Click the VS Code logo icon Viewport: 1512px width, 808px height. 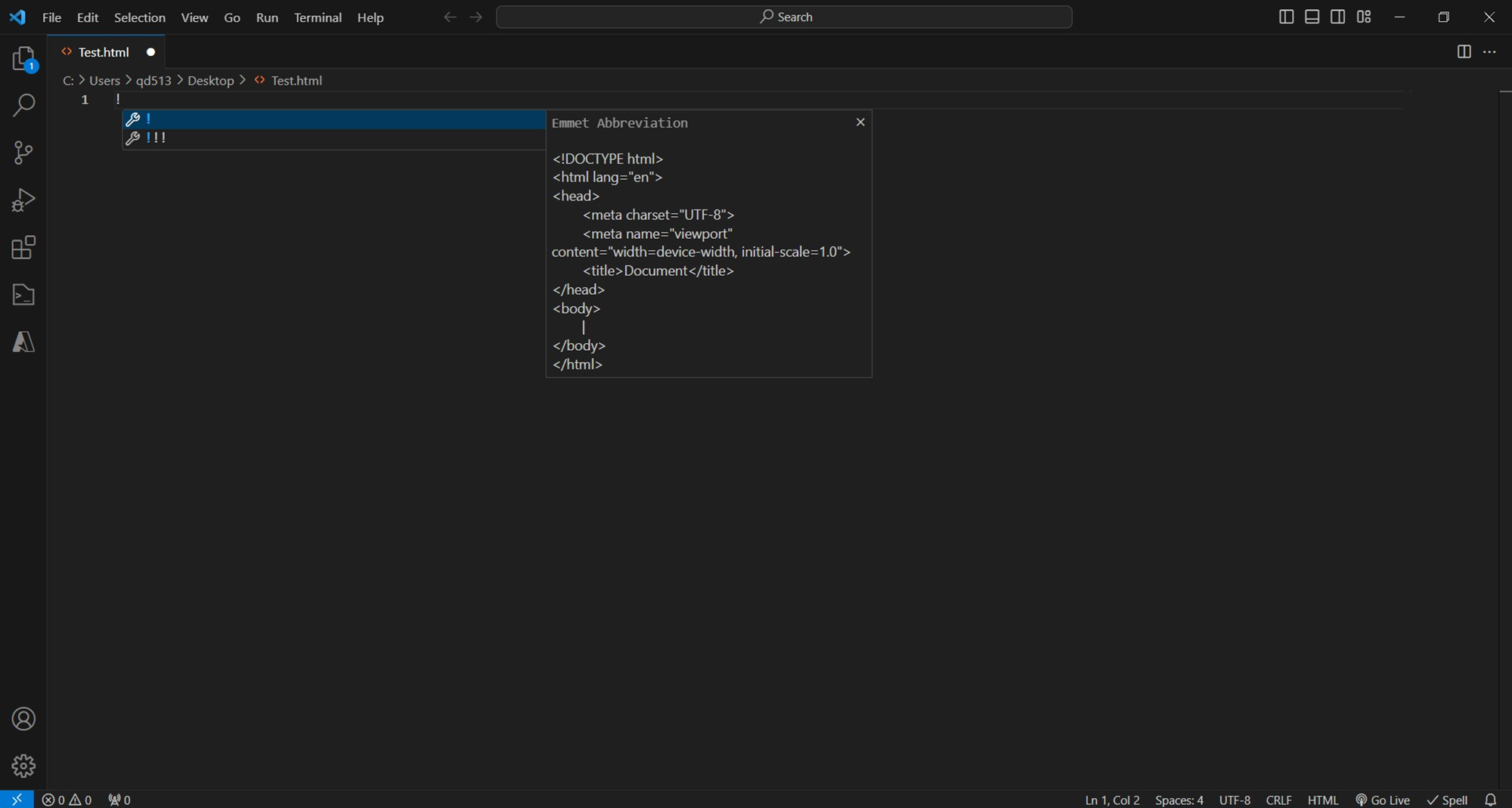pos(17,17)
